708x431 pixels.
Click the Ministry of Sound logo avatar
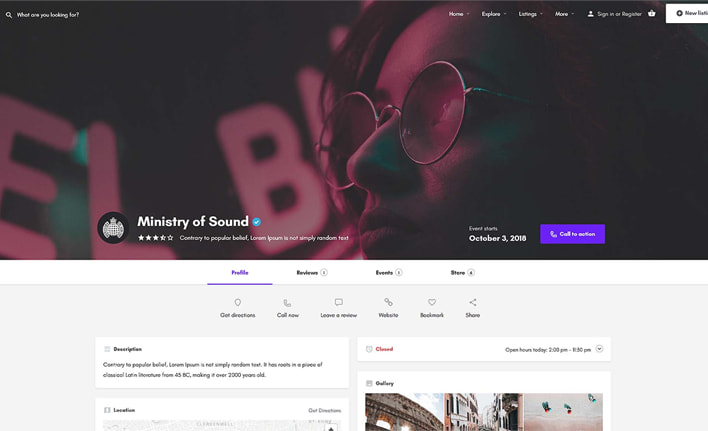(x=113, y=227)
